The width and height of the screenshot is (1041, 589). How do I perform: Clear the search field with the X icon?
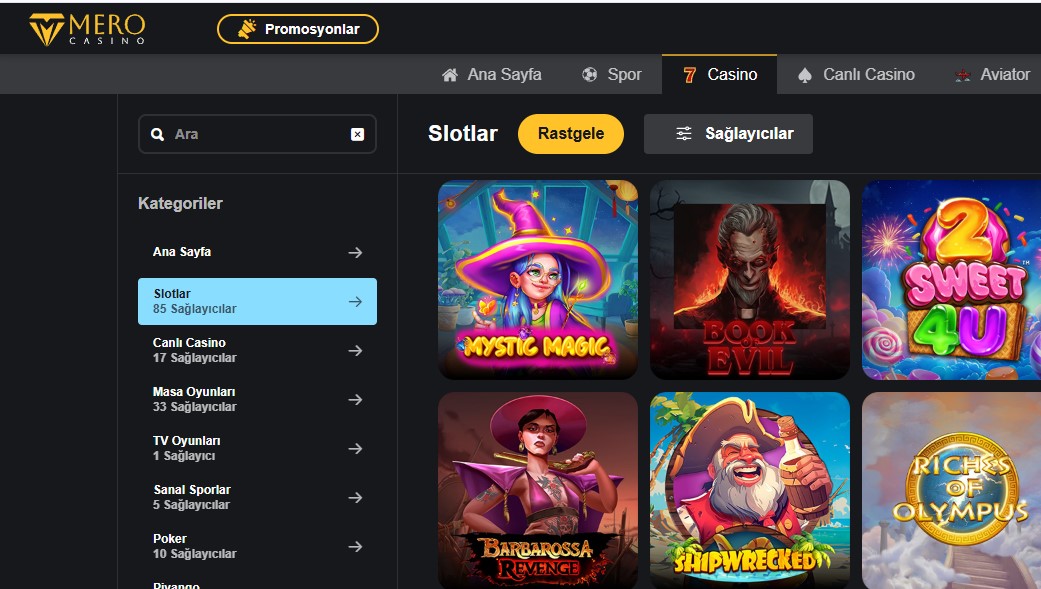coord(357,134)
